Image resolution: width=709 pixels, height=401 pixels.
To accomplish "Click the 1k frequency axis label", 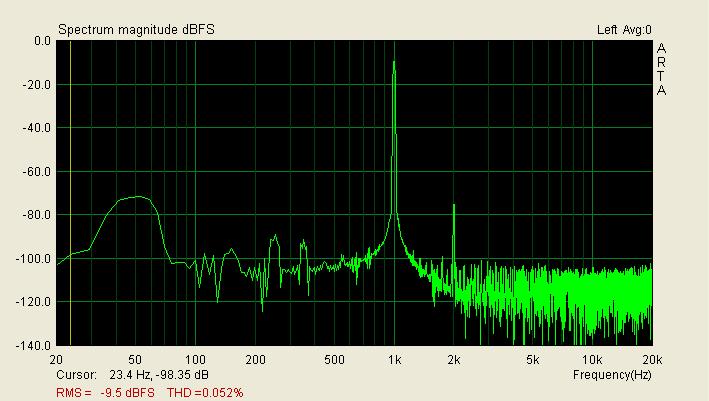I will (x=394, y=360).
